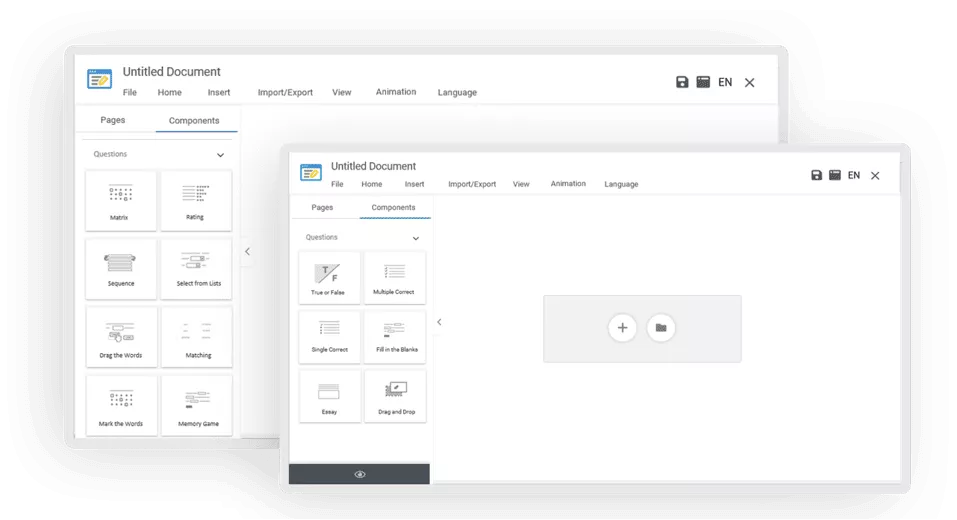The height and width of the screenshot is (520, 957).
Task: Select Components tab in back window
Action: pyautogui.click(x=194, y=120)
